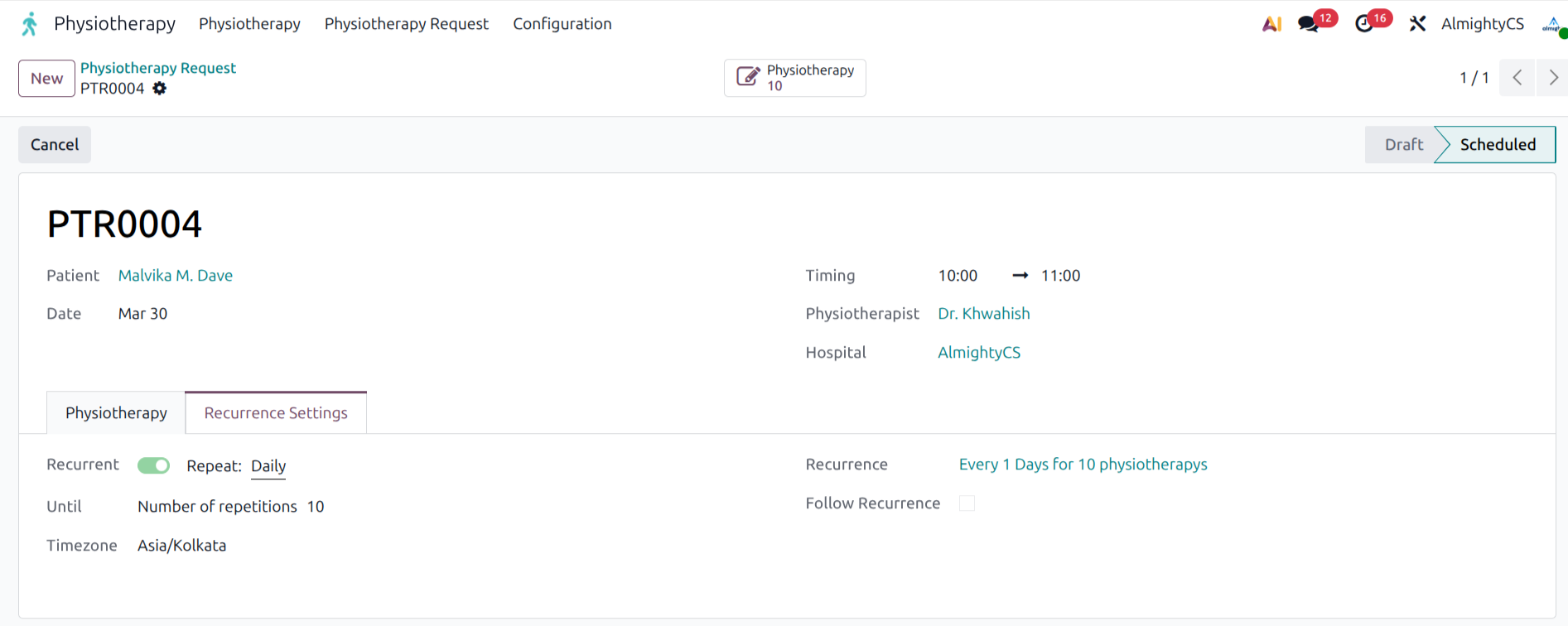Screen dimensions: 1568x626
Task: Go to previous record arrow
Action: [x=1517, y=78]
